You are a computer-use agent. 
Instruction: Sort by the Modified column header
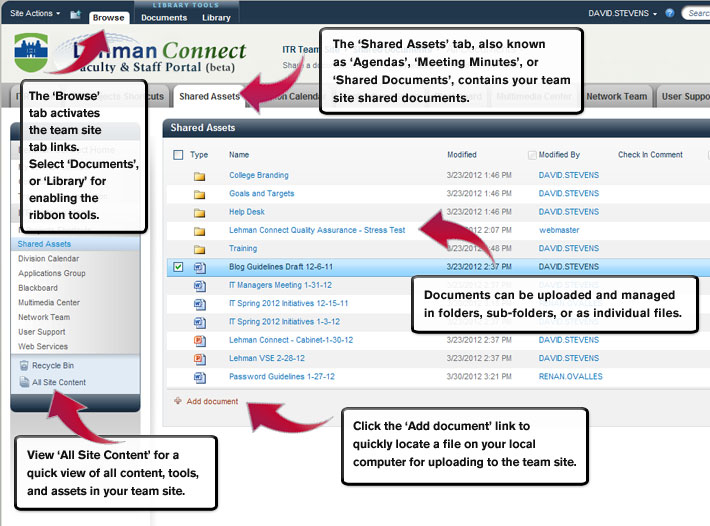461,155
